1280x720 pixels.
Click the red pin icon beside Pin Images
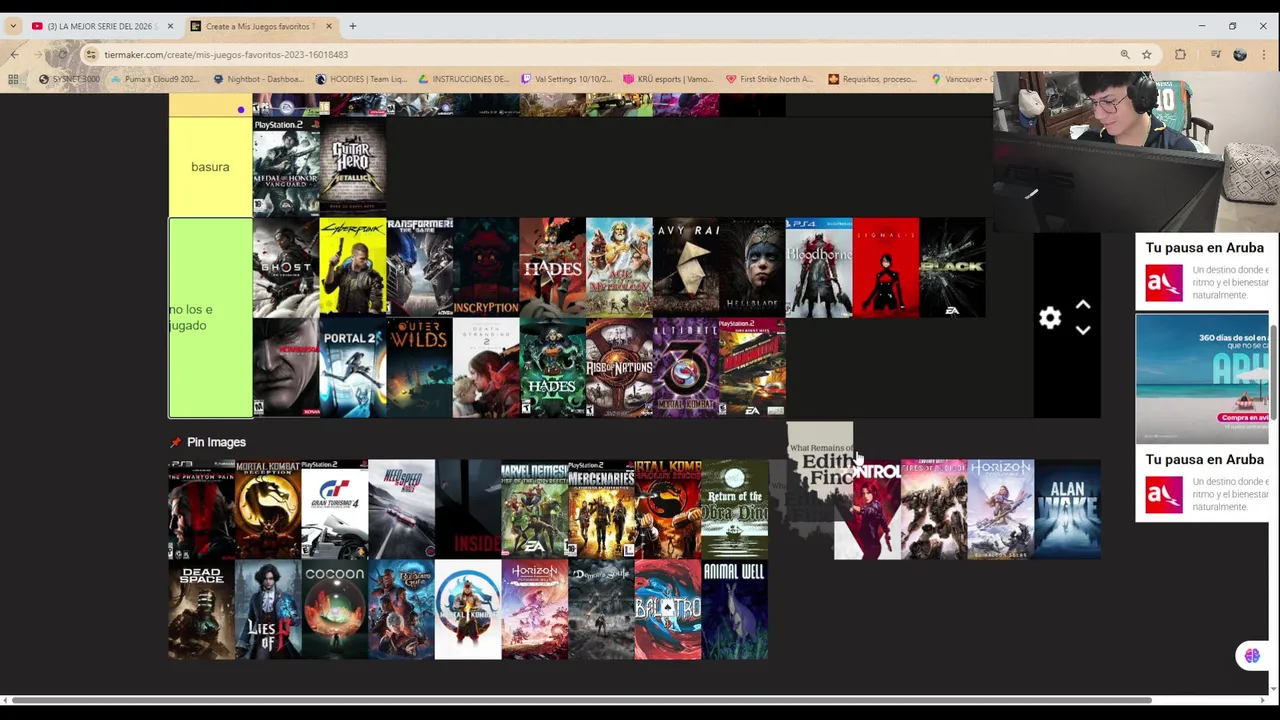point(176,442)
